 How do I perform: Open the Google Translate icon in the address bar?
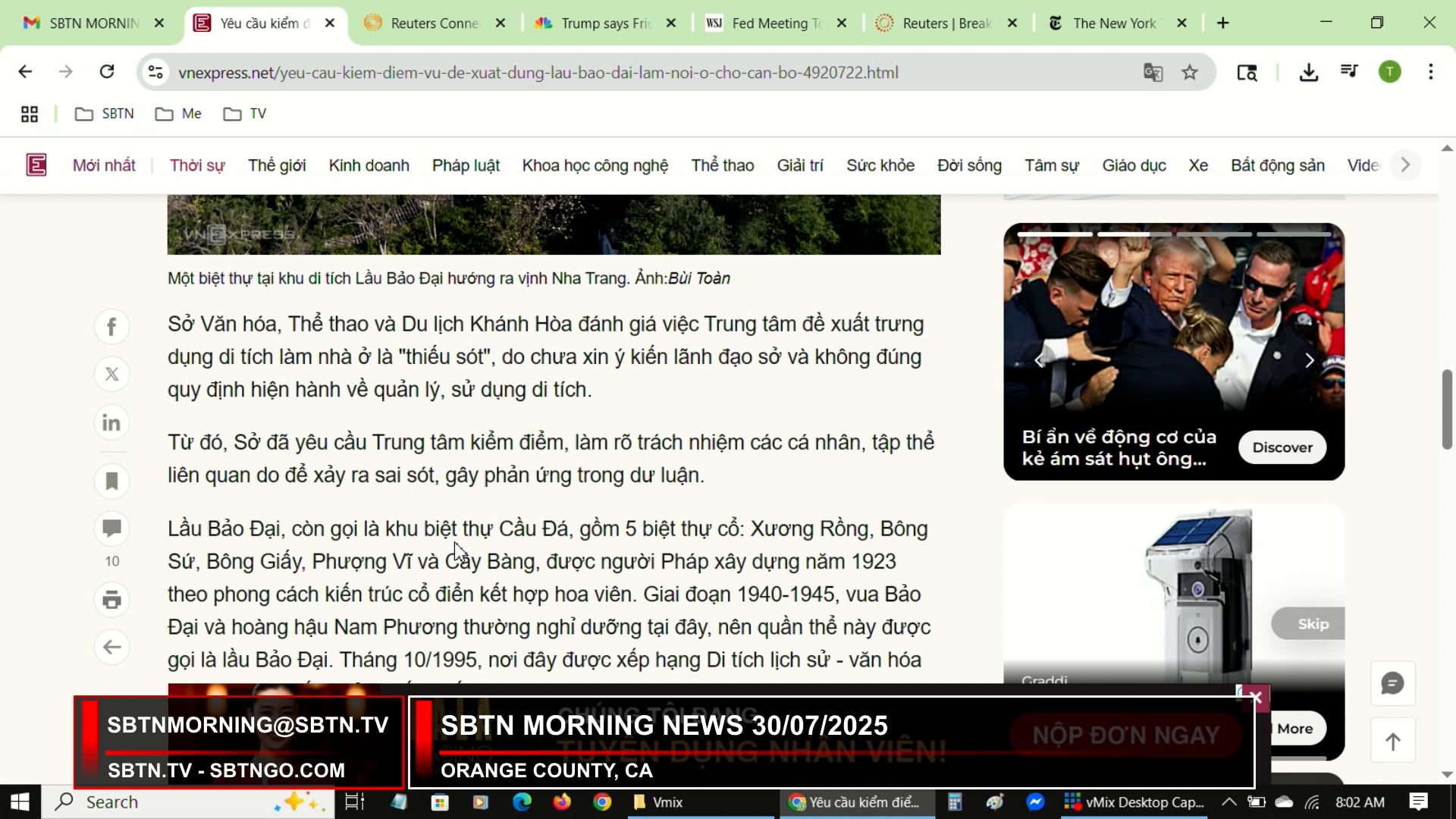[x=1152, y=72]
